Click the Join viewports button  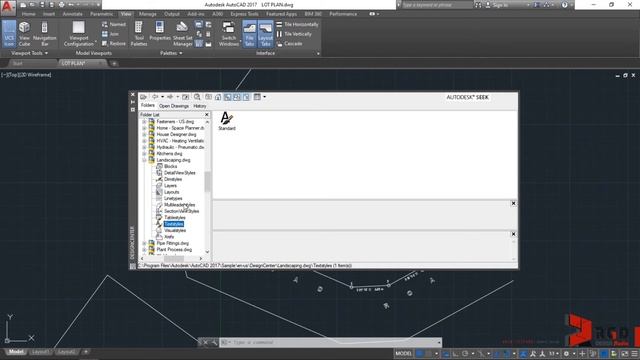pyautogui.click(x=110, y=34)
